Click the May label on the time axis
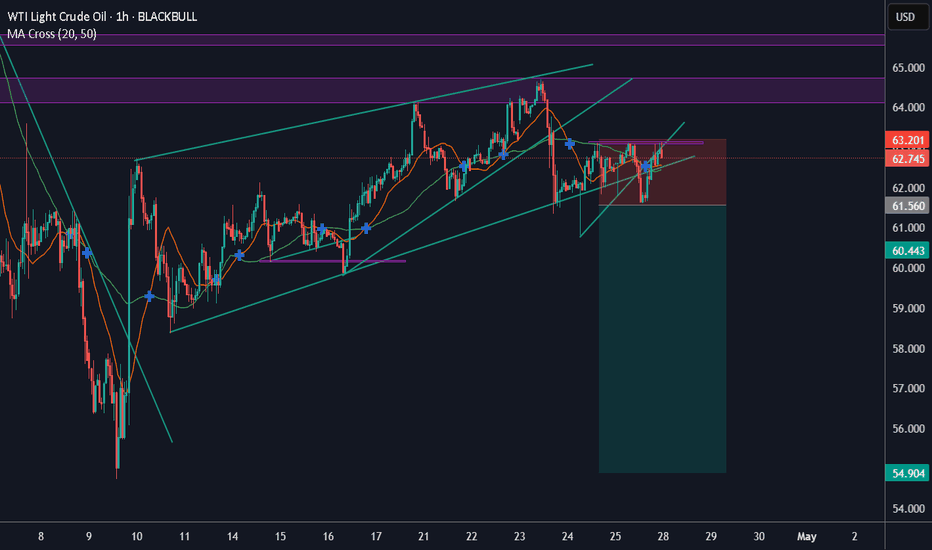This screenshot has width=932, height=550. click(807, 536)
